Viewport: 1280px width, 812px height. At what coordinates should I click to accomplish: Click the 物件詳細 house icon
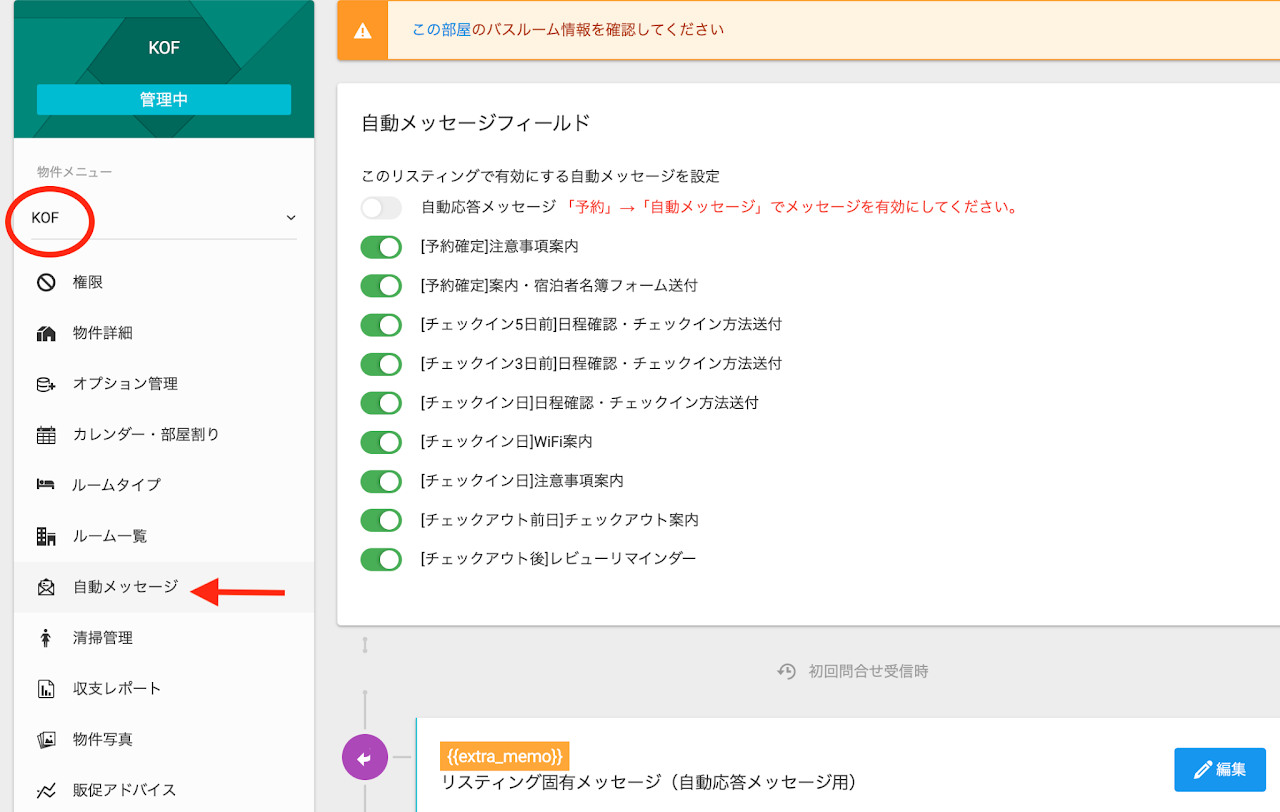point(46,334)
